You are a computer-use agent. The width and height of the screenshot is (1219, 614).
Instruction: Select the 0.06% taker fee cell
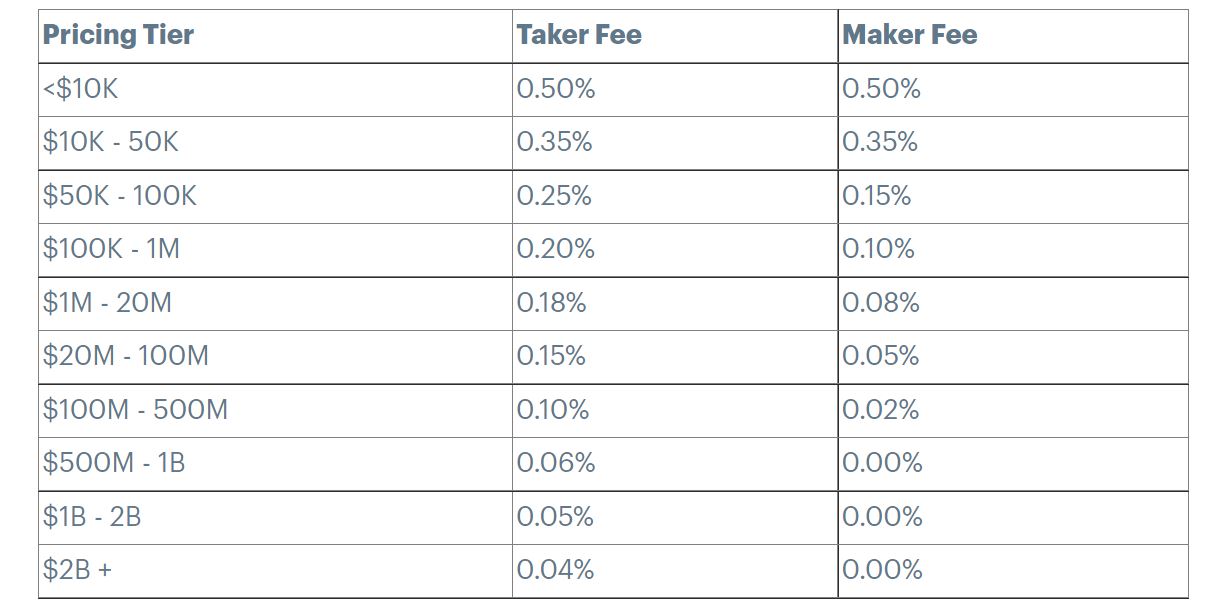(675, 464)
